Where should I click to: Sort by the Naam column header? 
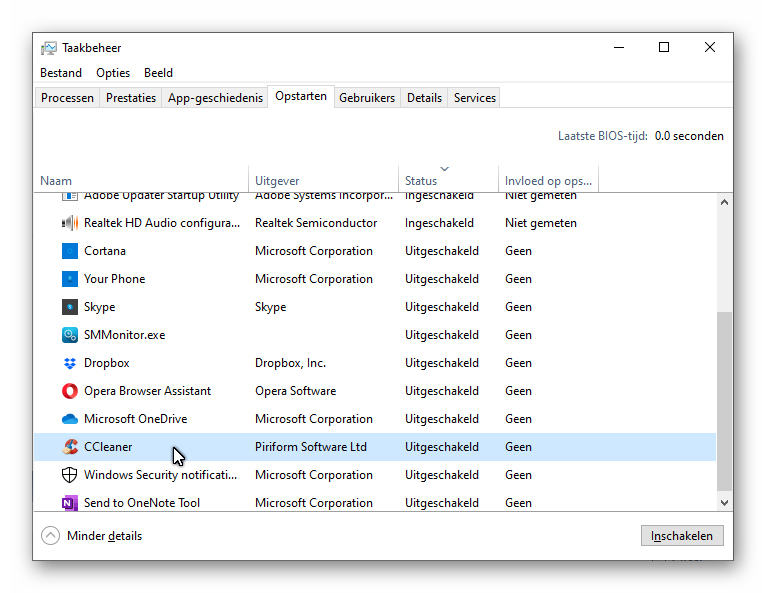click(x=141, y=179)
